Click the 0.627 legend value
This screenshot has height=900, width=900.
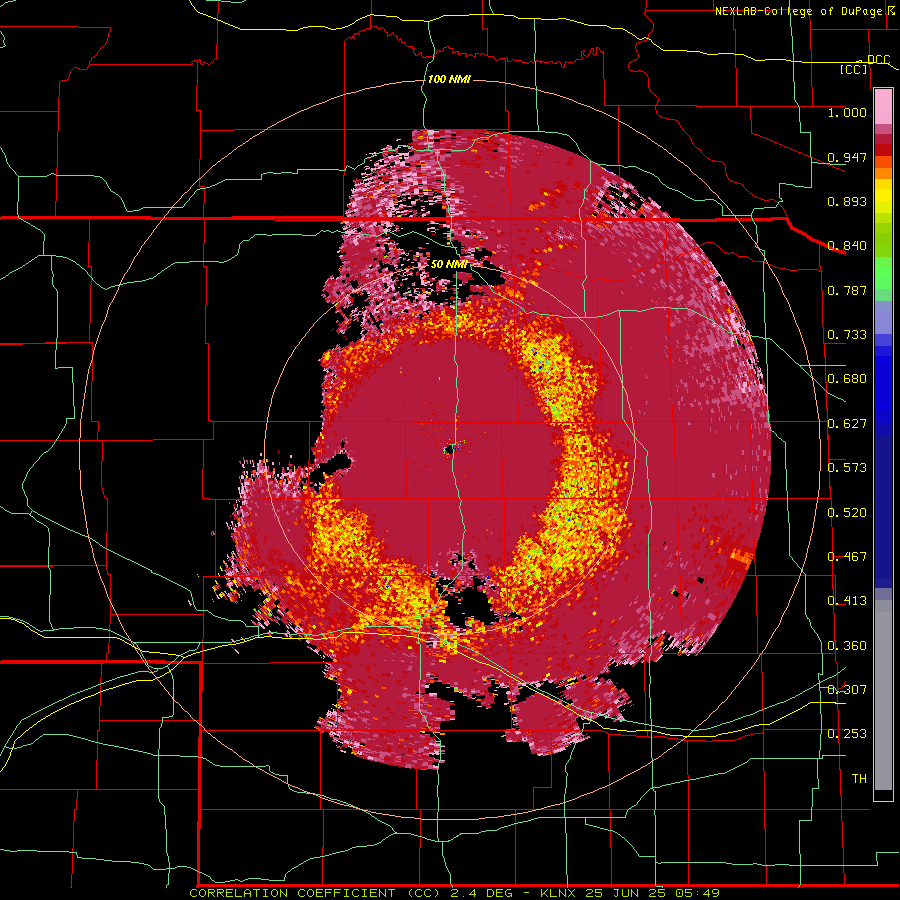[847, 424]
